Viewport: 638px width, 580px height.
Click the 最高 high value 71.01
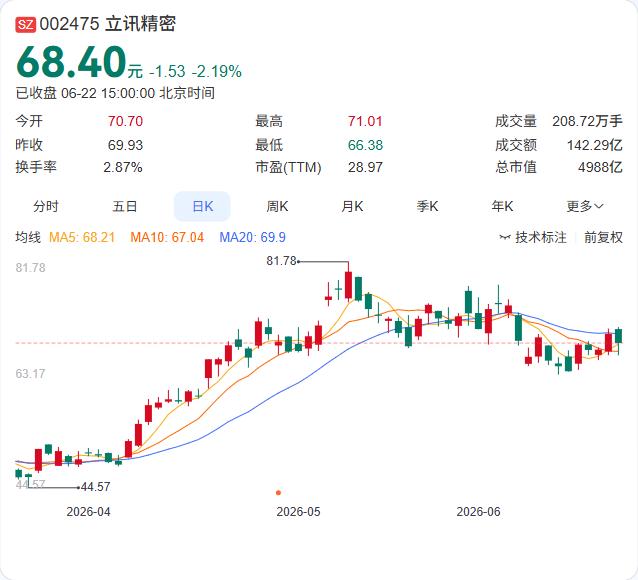coord(365,121)
